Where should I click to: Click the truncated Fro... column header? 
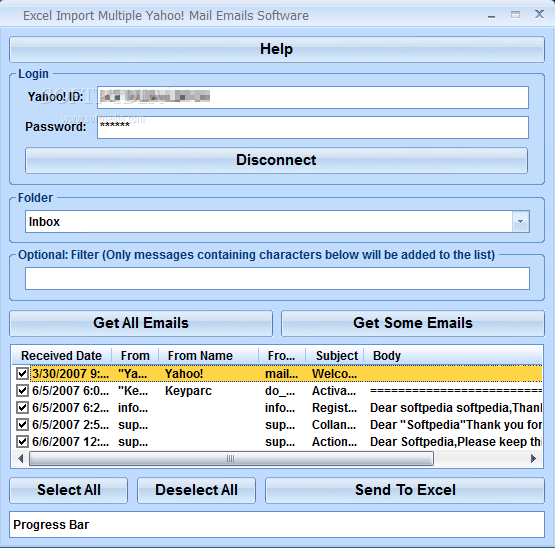tap(281, 356)
